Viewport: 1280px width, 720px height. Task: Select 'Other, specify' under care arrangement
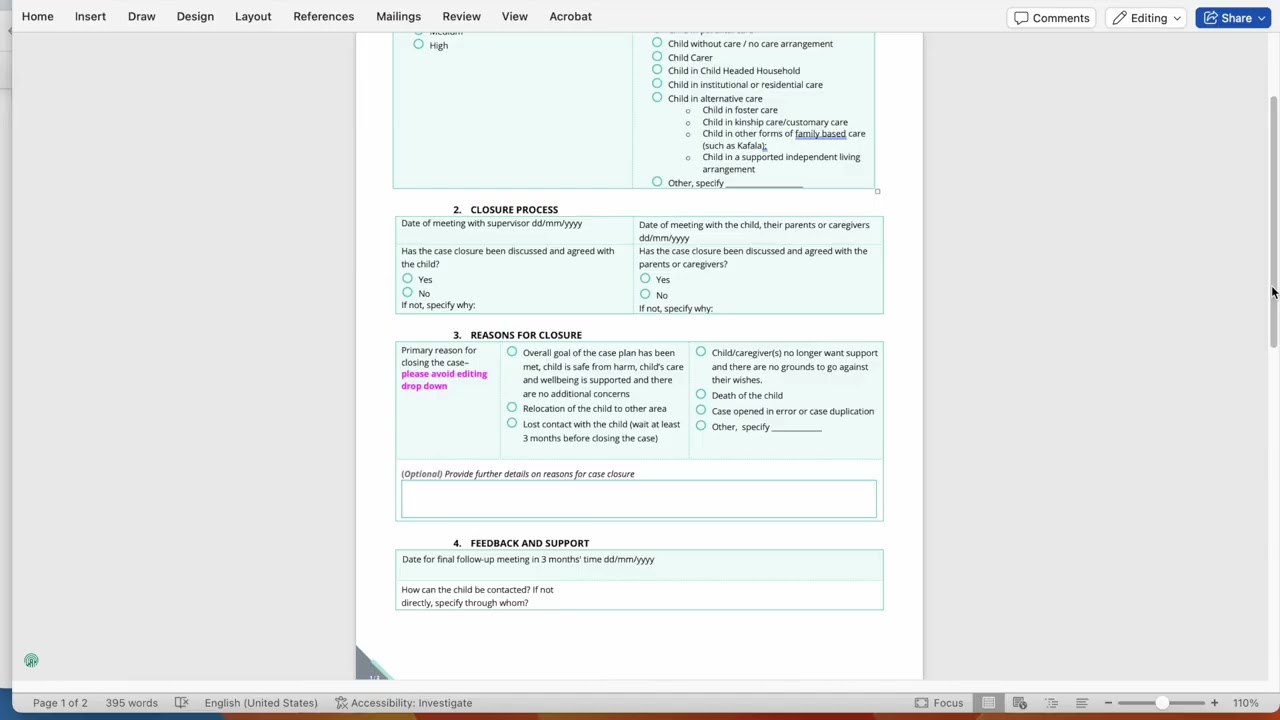tap(657, 182)
